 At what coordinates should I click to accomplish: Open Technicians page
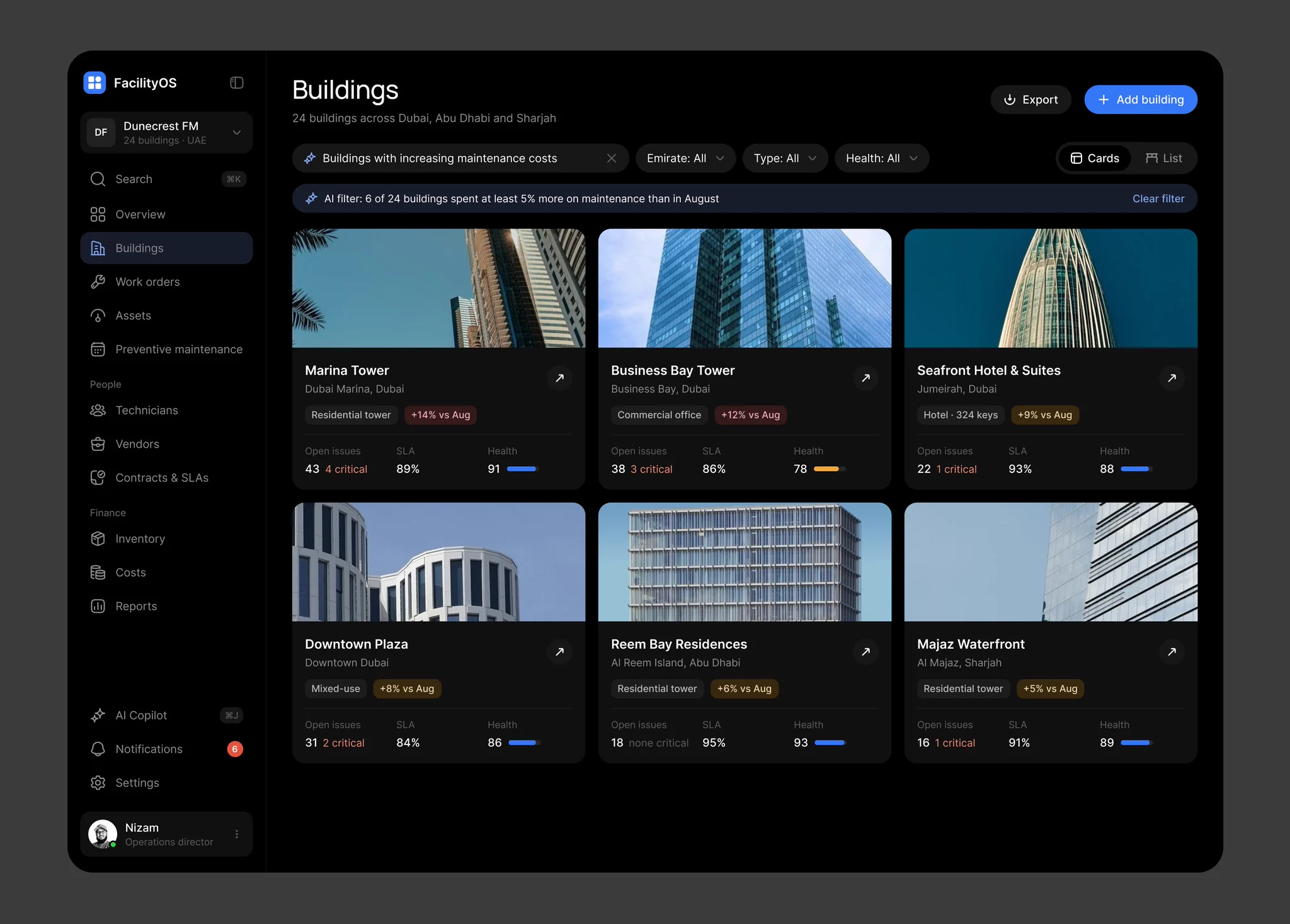(x=166, y=410)
